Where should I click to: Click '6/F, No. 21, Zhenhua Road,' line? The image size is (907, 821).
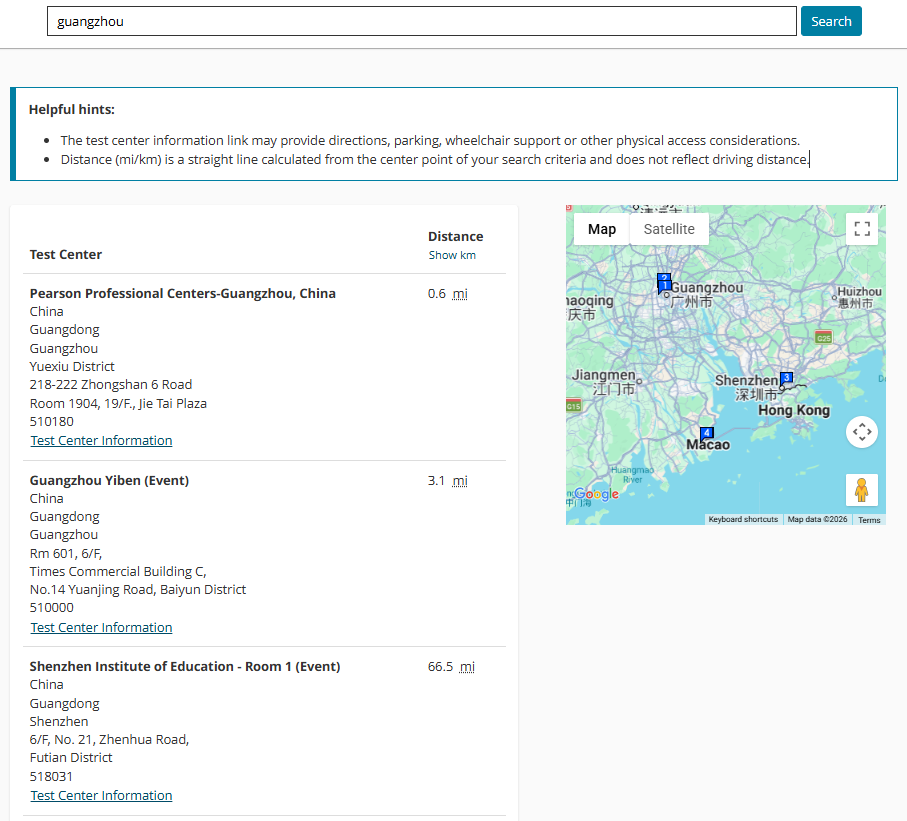109,739
